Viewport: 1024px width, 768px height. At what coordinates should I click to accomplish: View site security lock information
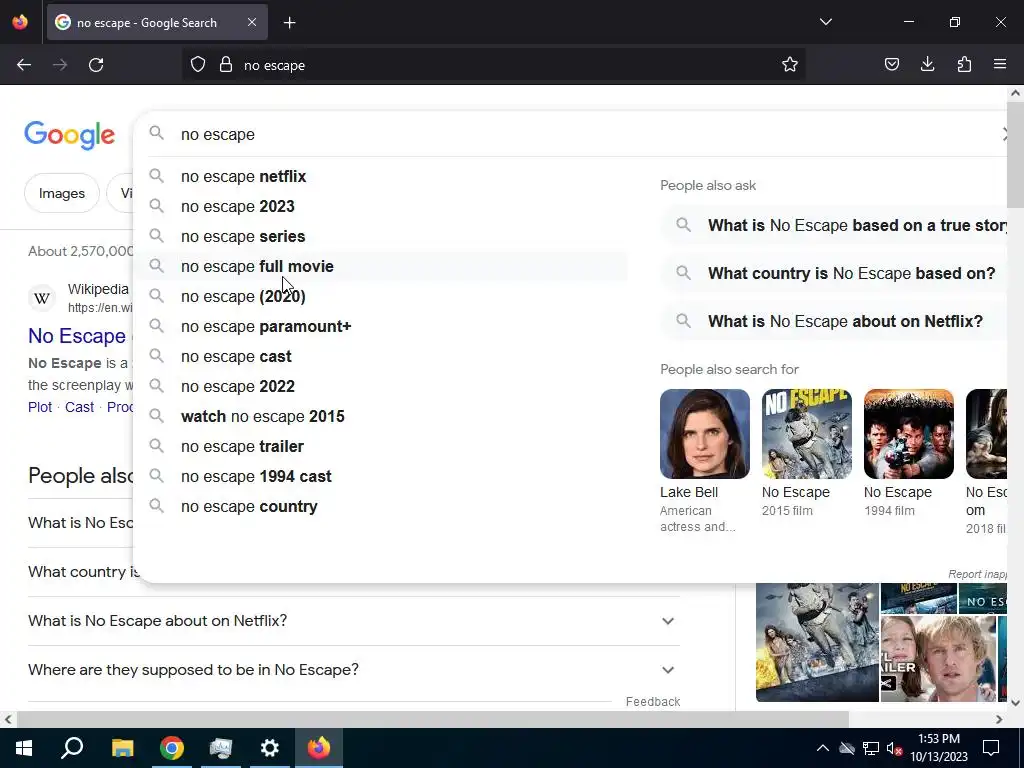point(226,65)
